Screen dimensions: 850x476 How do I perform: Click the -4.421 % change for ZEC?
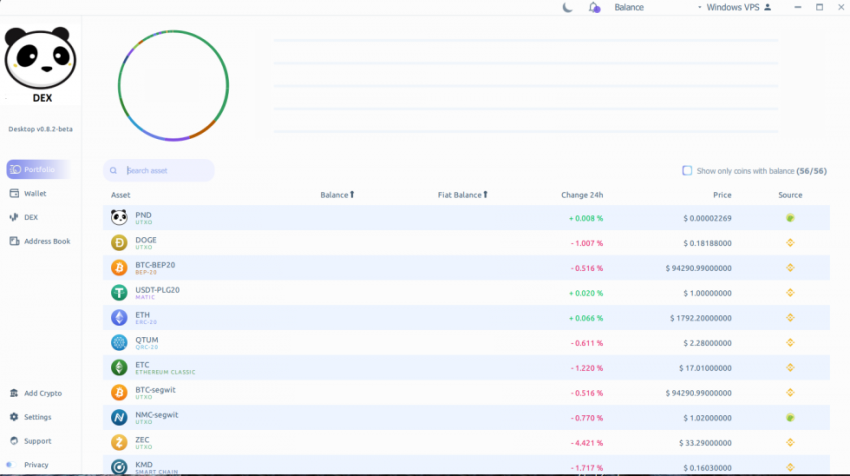pos(587,443)
